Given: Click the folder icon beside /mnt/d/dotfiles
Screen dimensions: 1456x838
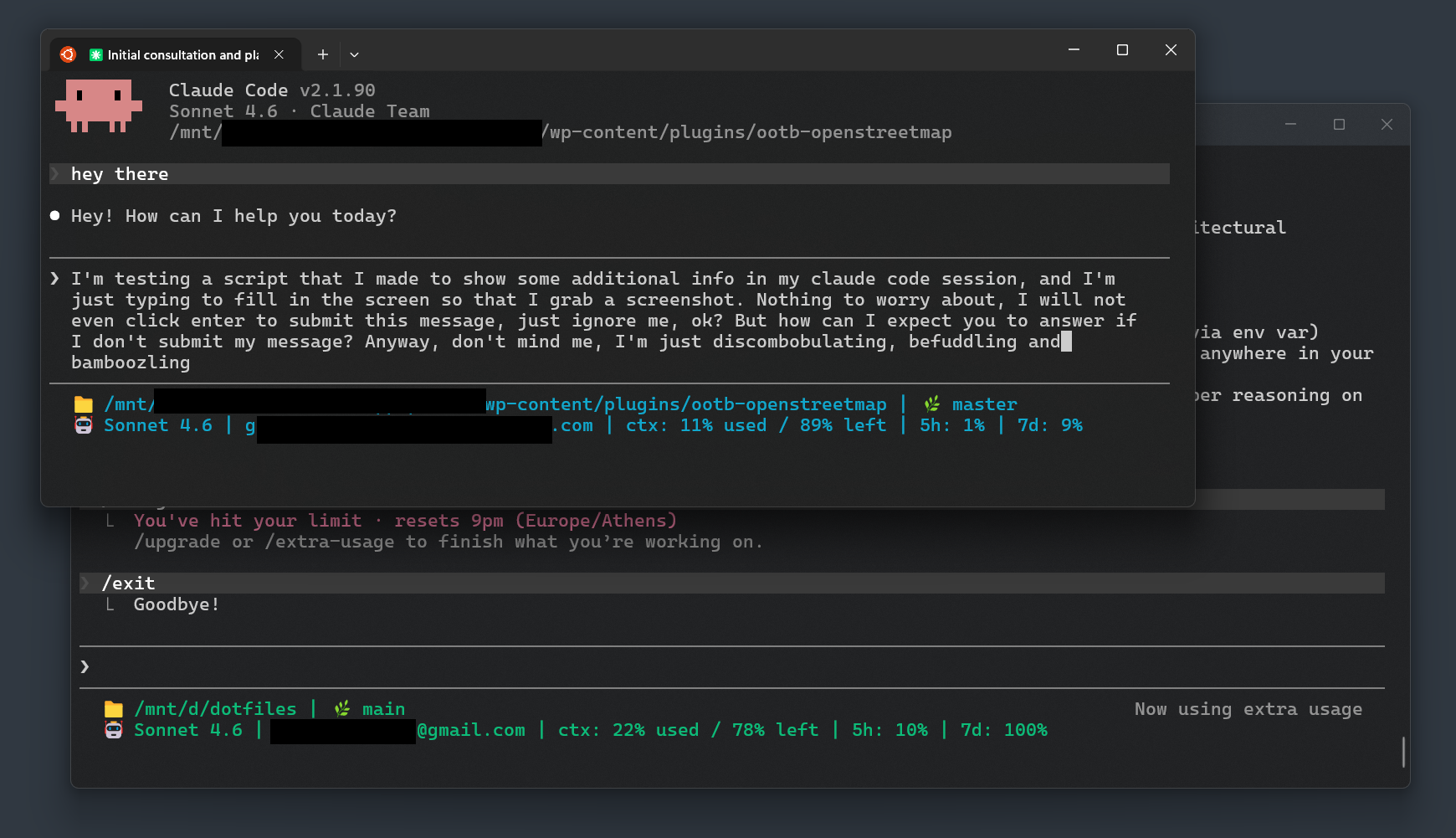Looking at the screenshot, I should (113, 710).
